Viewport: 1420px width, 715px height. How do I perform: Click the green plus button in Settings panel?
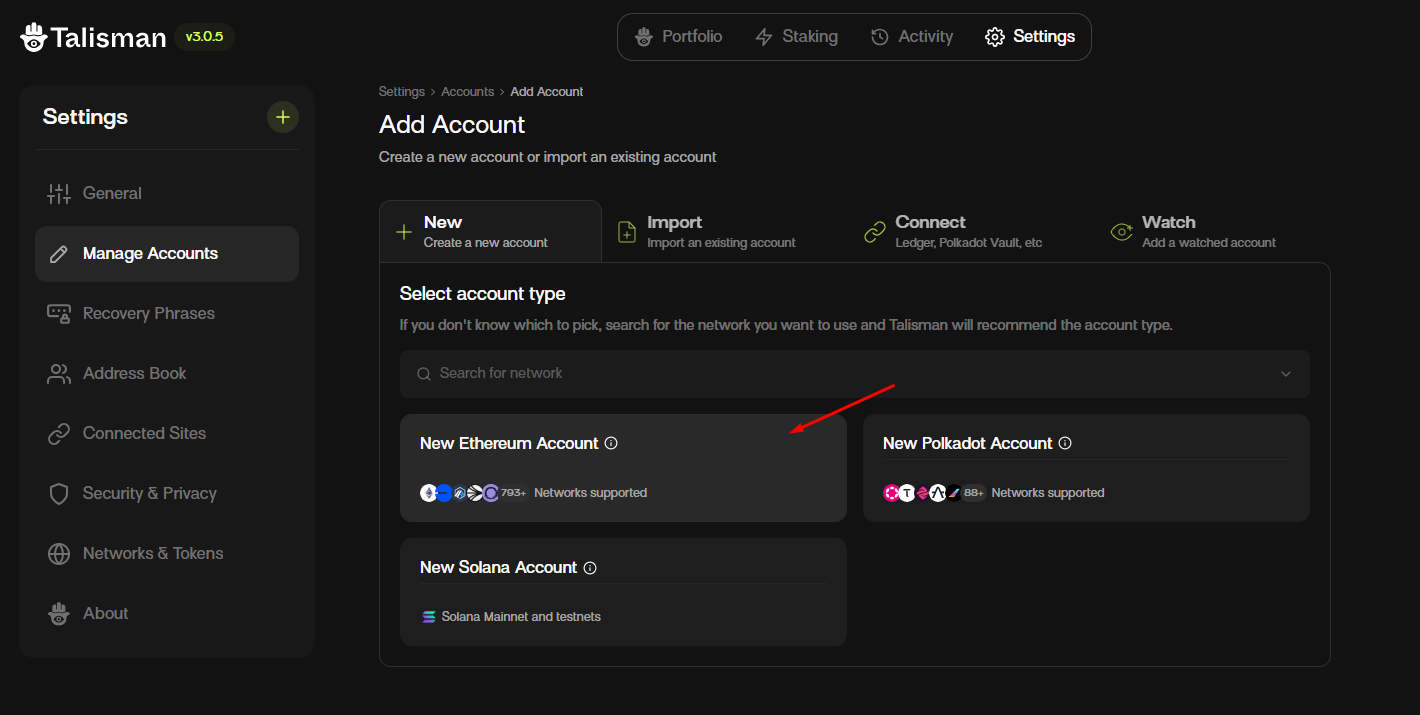283,117
